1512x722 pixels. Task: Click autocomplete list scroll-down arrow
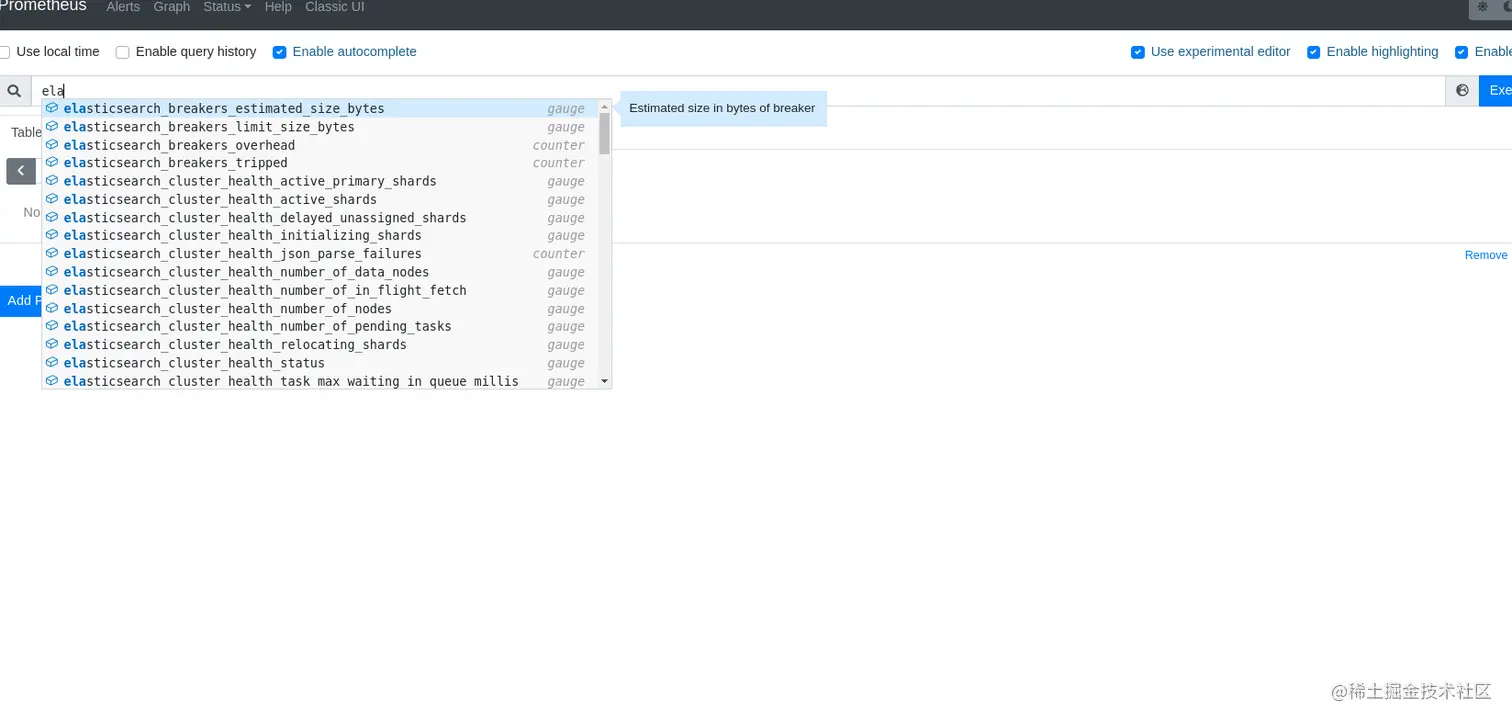click(x=604, y=382)
